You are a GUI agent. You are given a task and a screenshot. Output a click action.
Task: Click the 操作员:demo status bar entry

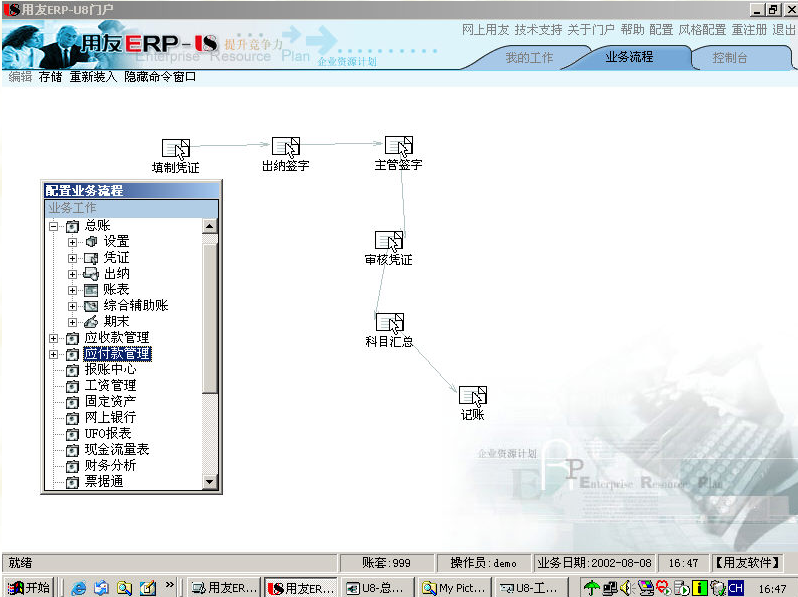483,563
